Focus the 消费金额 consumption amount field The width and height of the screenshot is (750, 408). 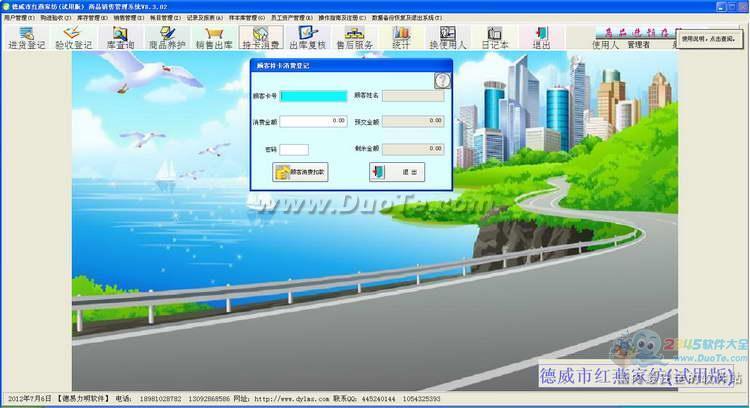point(313,121)
